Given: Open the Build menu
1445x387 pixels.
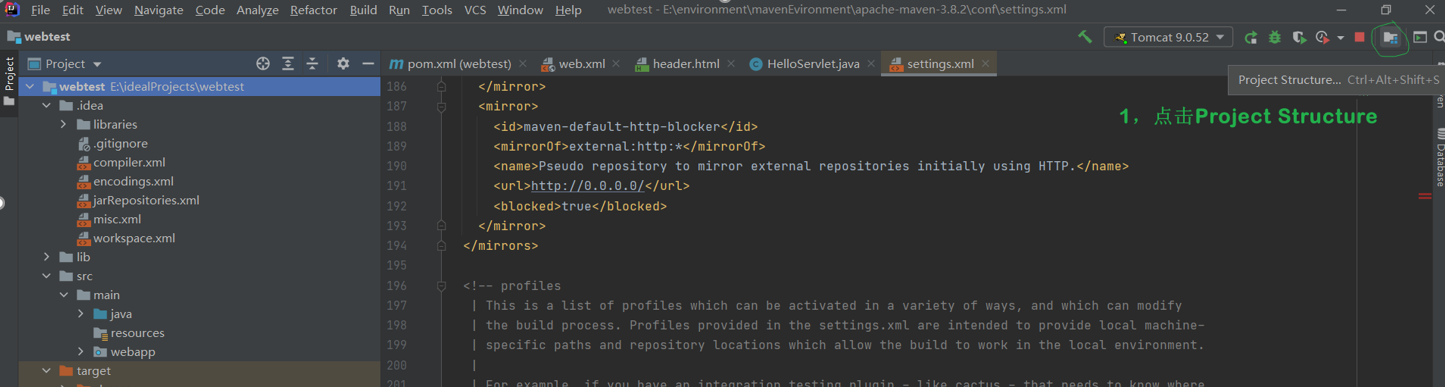Looking at the screenshot, I should (363, 10).
